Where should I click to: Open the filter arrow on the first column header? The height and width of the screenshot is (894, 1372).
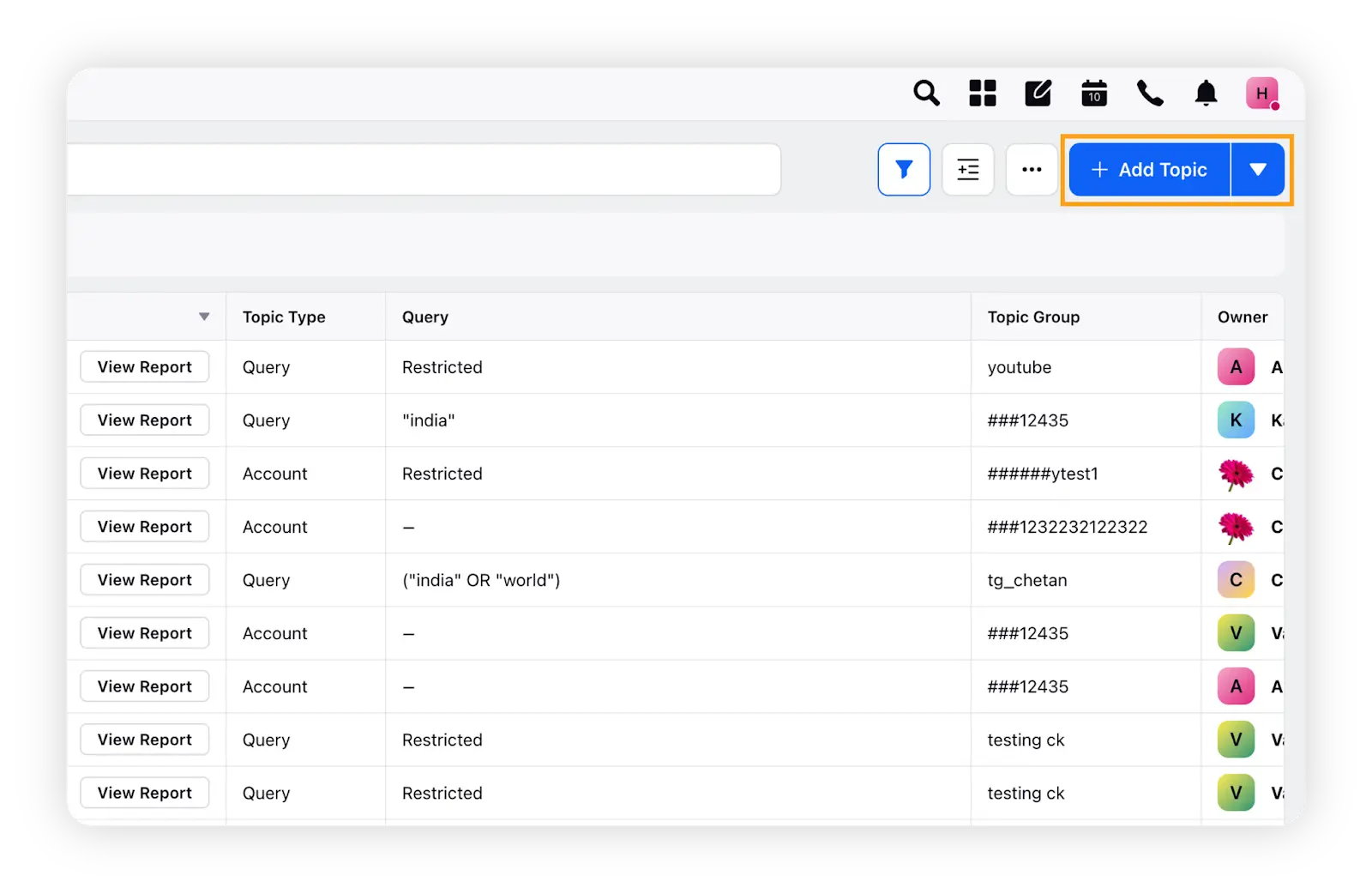click(204, 317)
